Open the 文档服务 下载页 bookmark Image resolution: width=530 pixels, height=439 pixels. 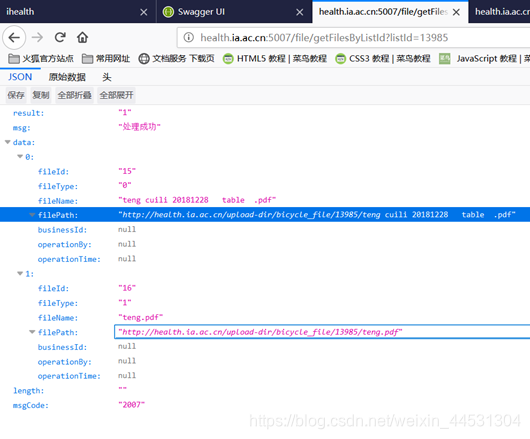coord(176,59)
